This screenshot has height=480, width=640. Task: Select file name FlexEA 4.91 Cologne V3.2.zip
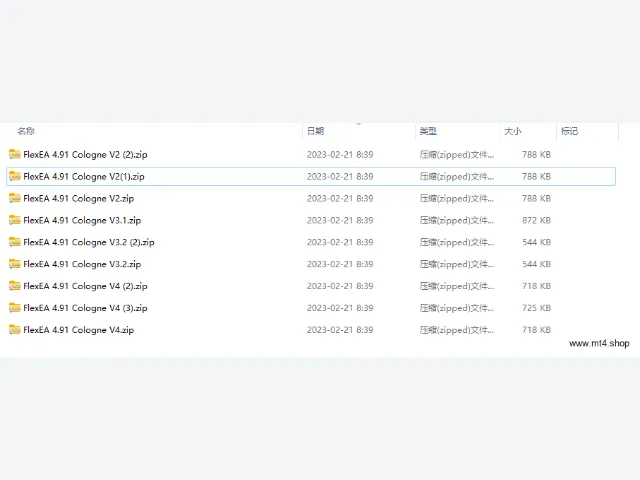click(82, 264)
